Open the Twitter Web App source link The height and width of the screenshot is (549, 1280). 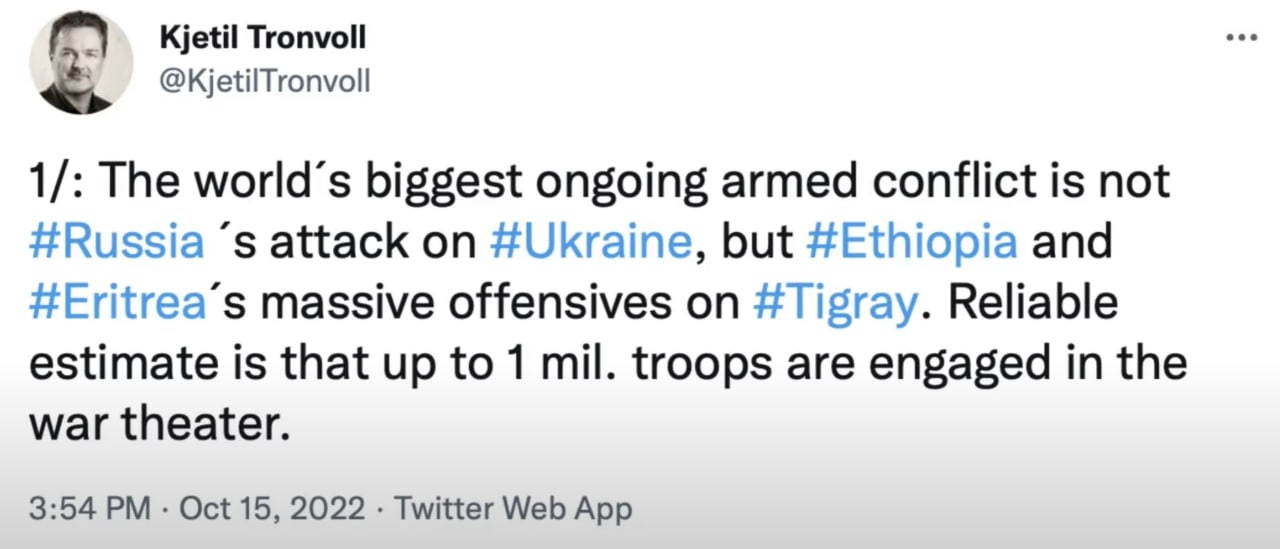pyautogui.click(x=514, y=509)
